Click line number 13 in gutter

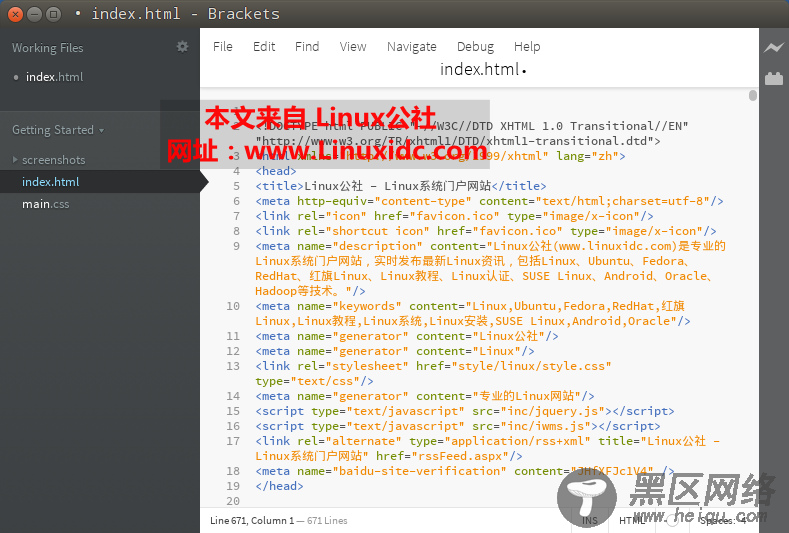coord(233,366)
